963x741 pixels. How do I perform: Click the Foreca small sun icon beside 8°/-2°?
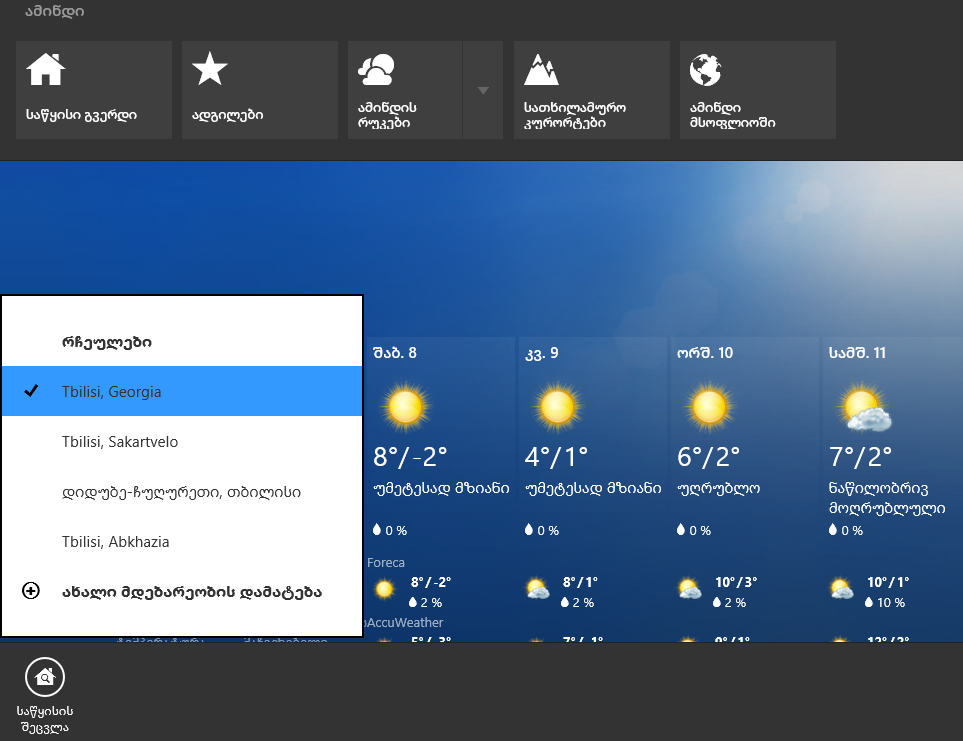[x=384, y=589]
